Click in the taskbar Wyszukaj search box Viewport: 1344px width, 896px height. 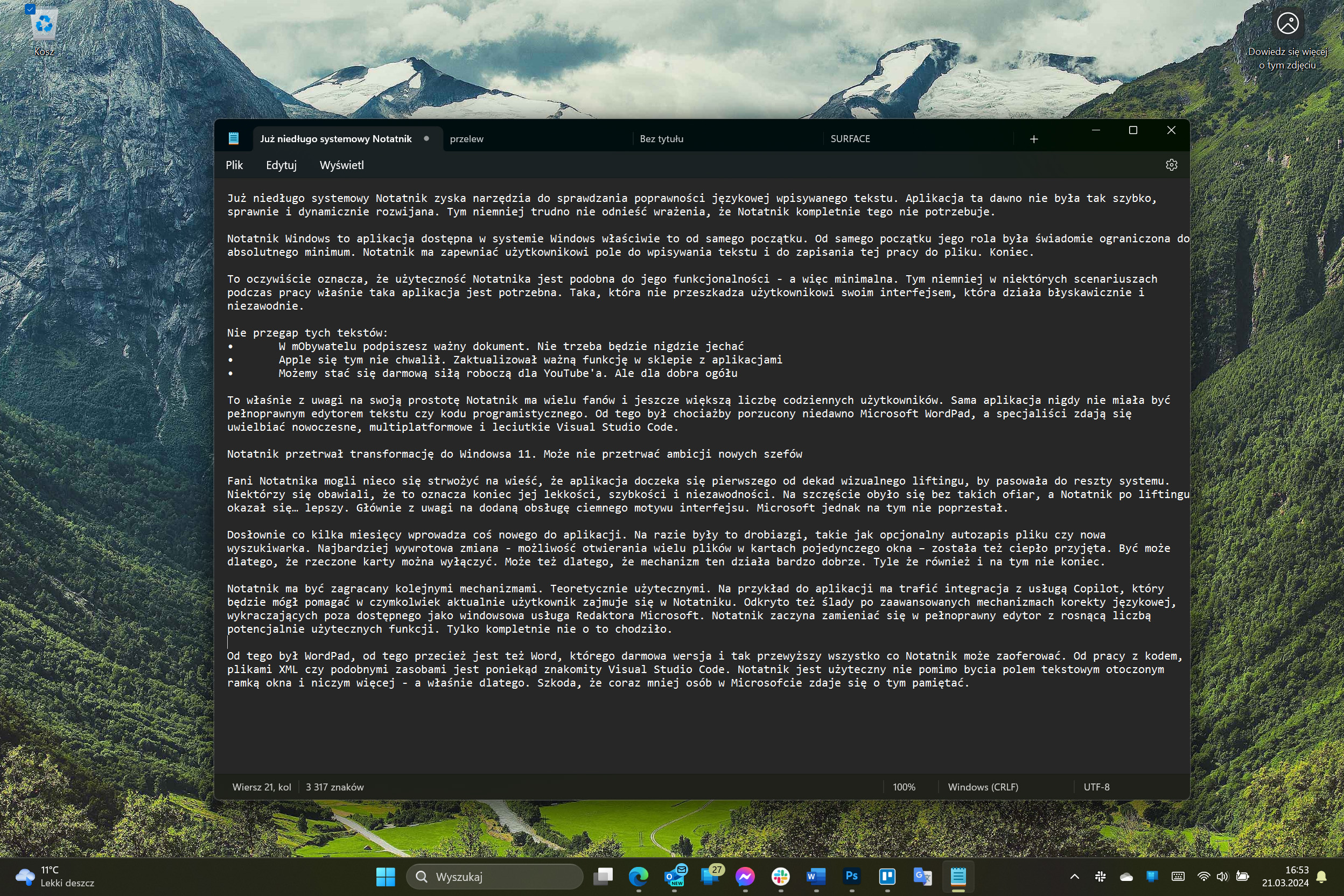tap(494, 876)
